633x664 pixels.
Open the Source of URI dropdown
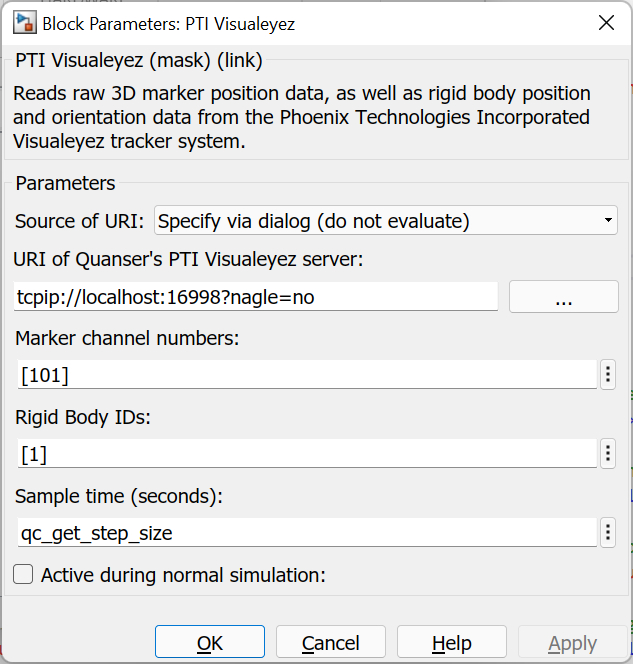385,221
